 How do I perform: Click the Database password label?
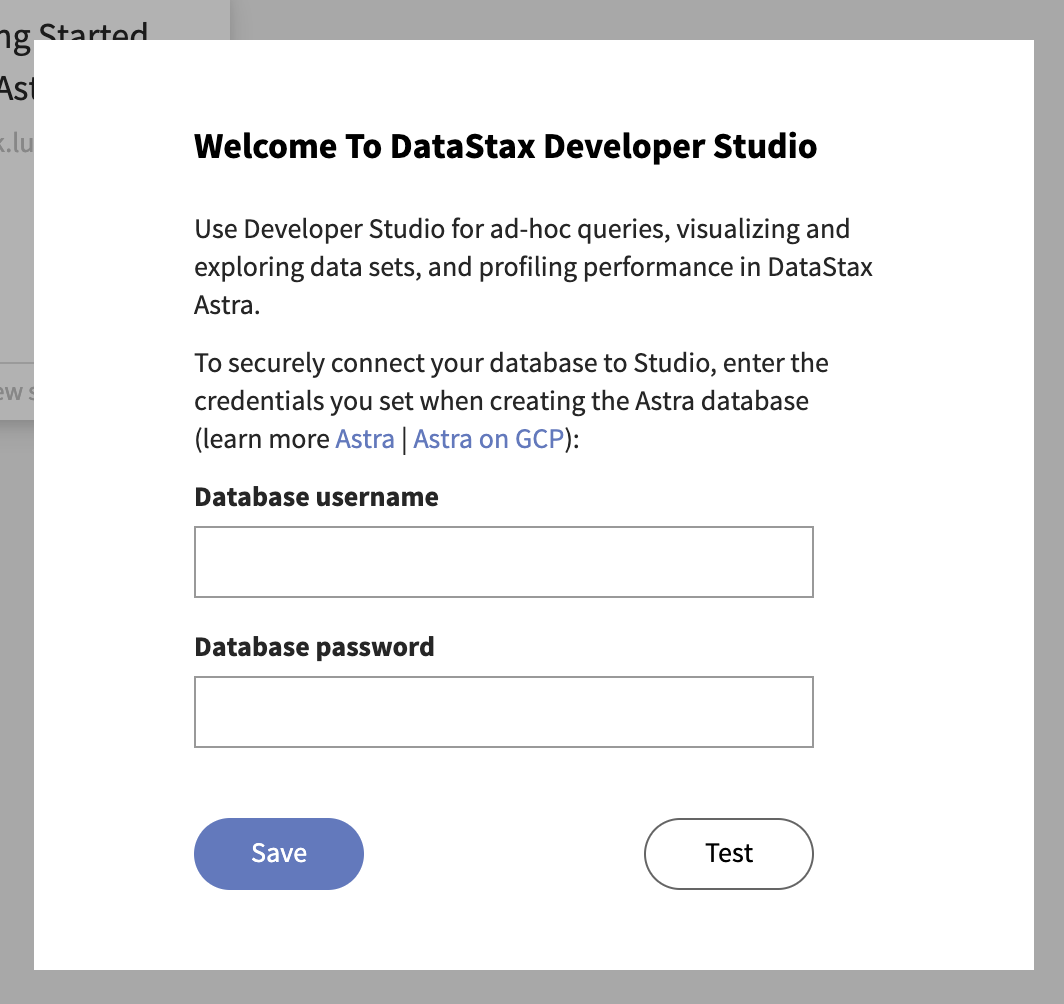coord(314,647)
